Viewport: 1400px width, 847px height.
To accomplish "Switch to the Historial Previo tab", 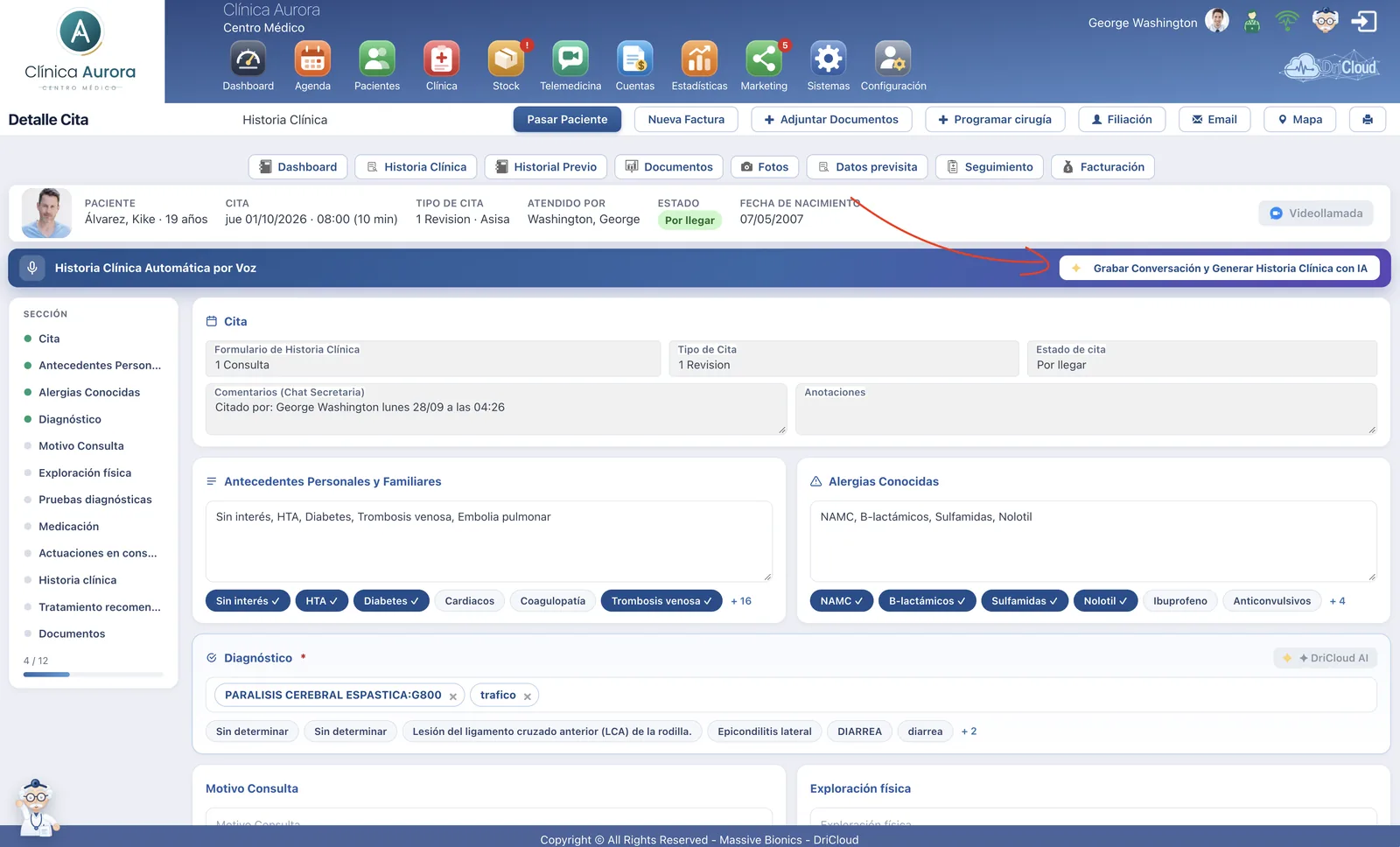I will point(546,167).
